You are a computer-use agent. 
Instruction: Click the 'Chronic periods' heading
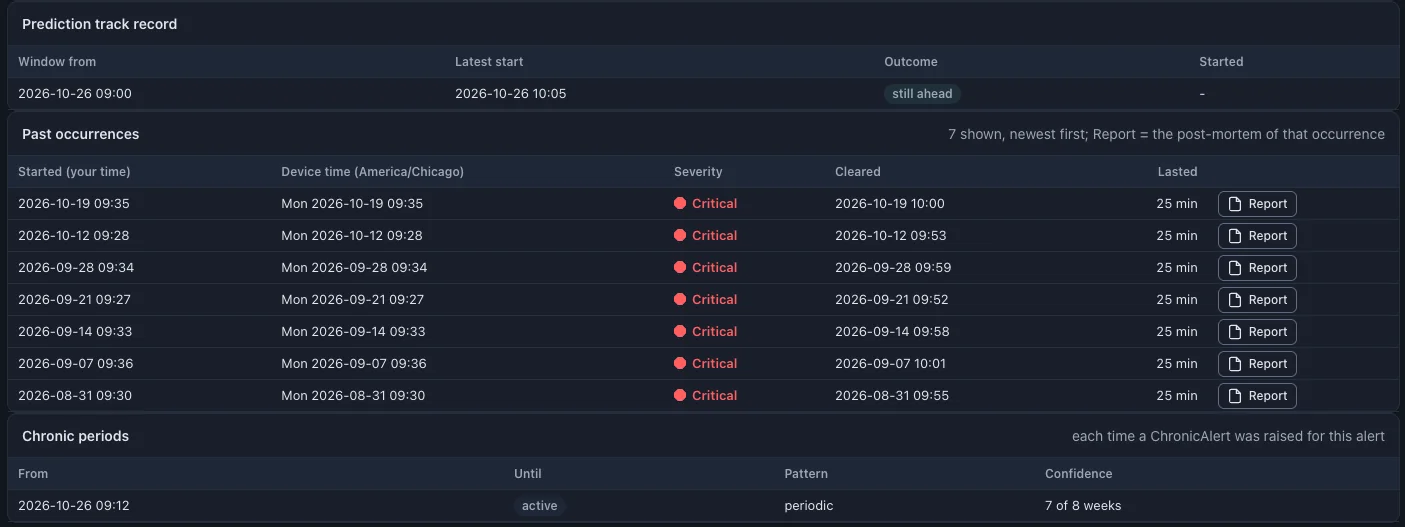(x=76, y=436)
